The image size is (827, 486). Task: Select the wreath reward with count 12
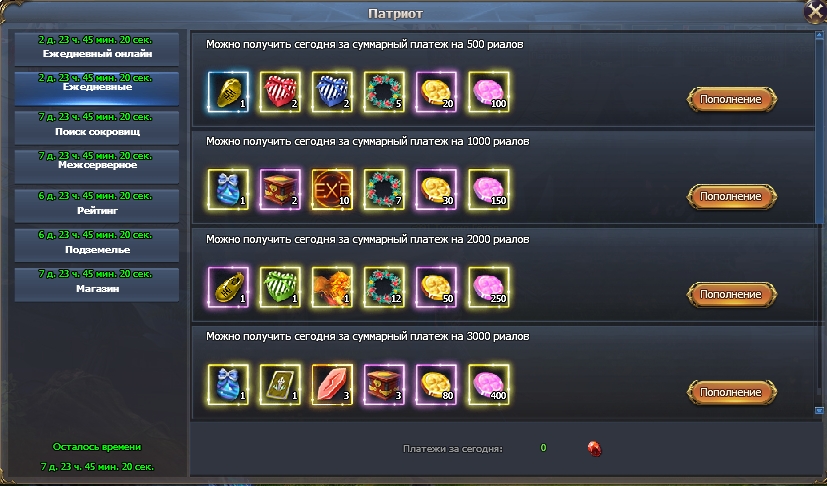[x=384, y=287]
